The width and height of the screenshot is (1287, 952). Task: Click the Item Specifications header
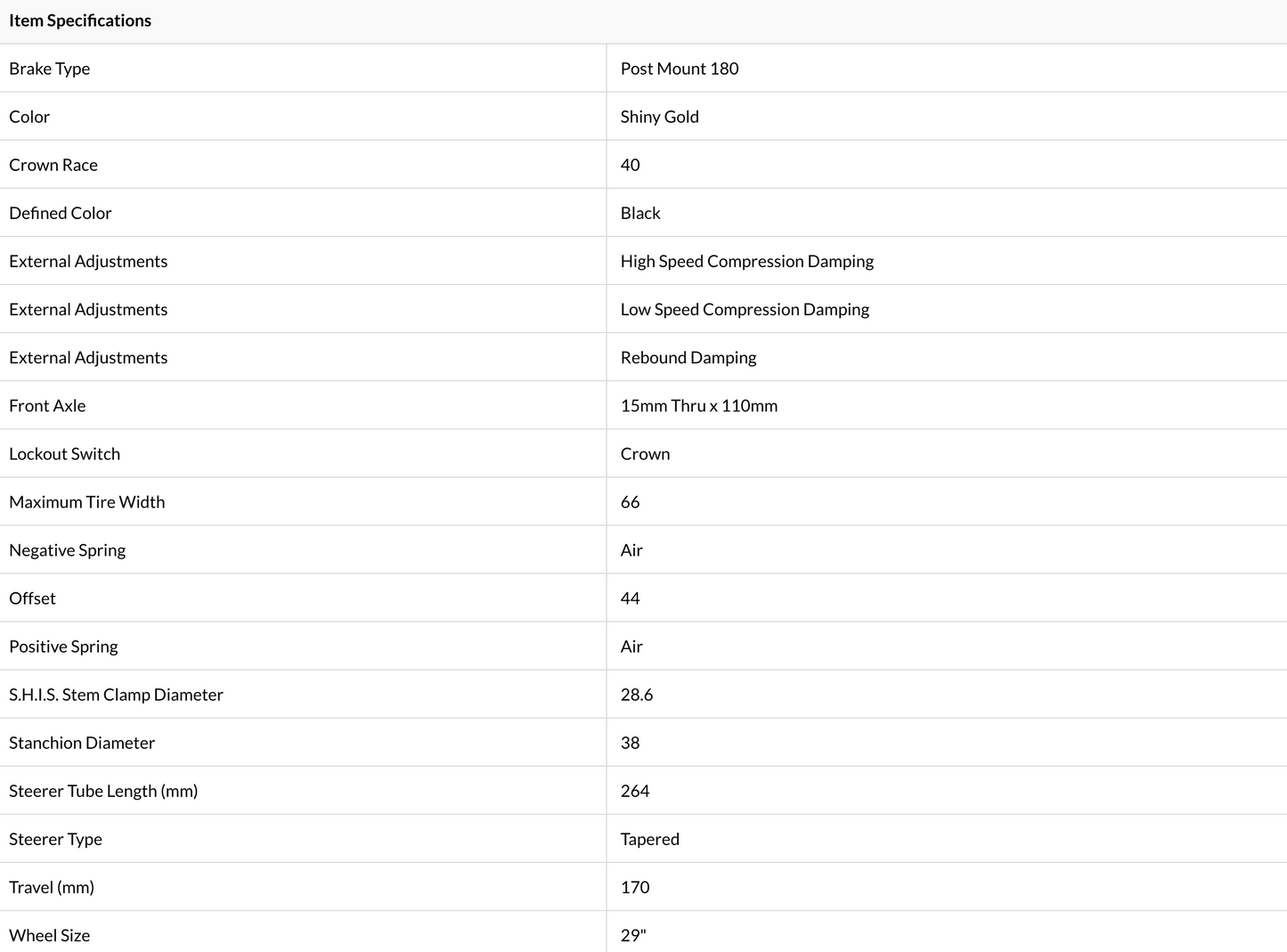pos(80,20)
